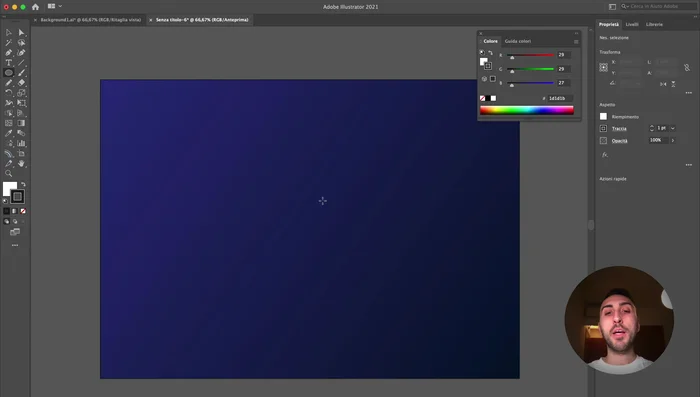
Task: Set toolbar paint mode to None
Action: [x=23, y=211]
